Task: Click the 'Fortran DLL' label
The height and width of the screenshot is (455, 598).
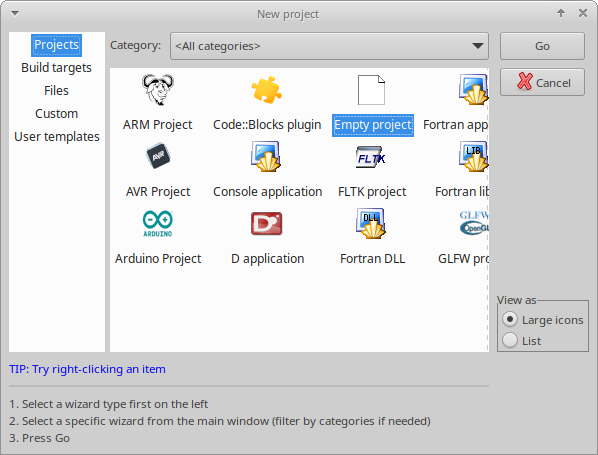Action: pyautogui.click(x=372, y=259)
